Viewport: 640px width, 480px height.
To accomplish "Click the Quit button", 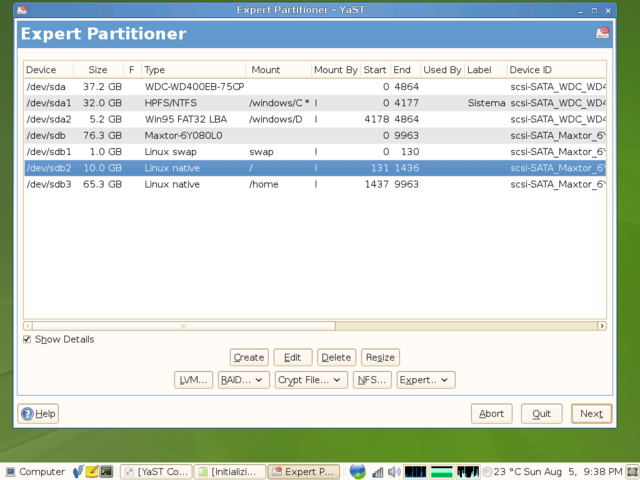I will 542,414.
